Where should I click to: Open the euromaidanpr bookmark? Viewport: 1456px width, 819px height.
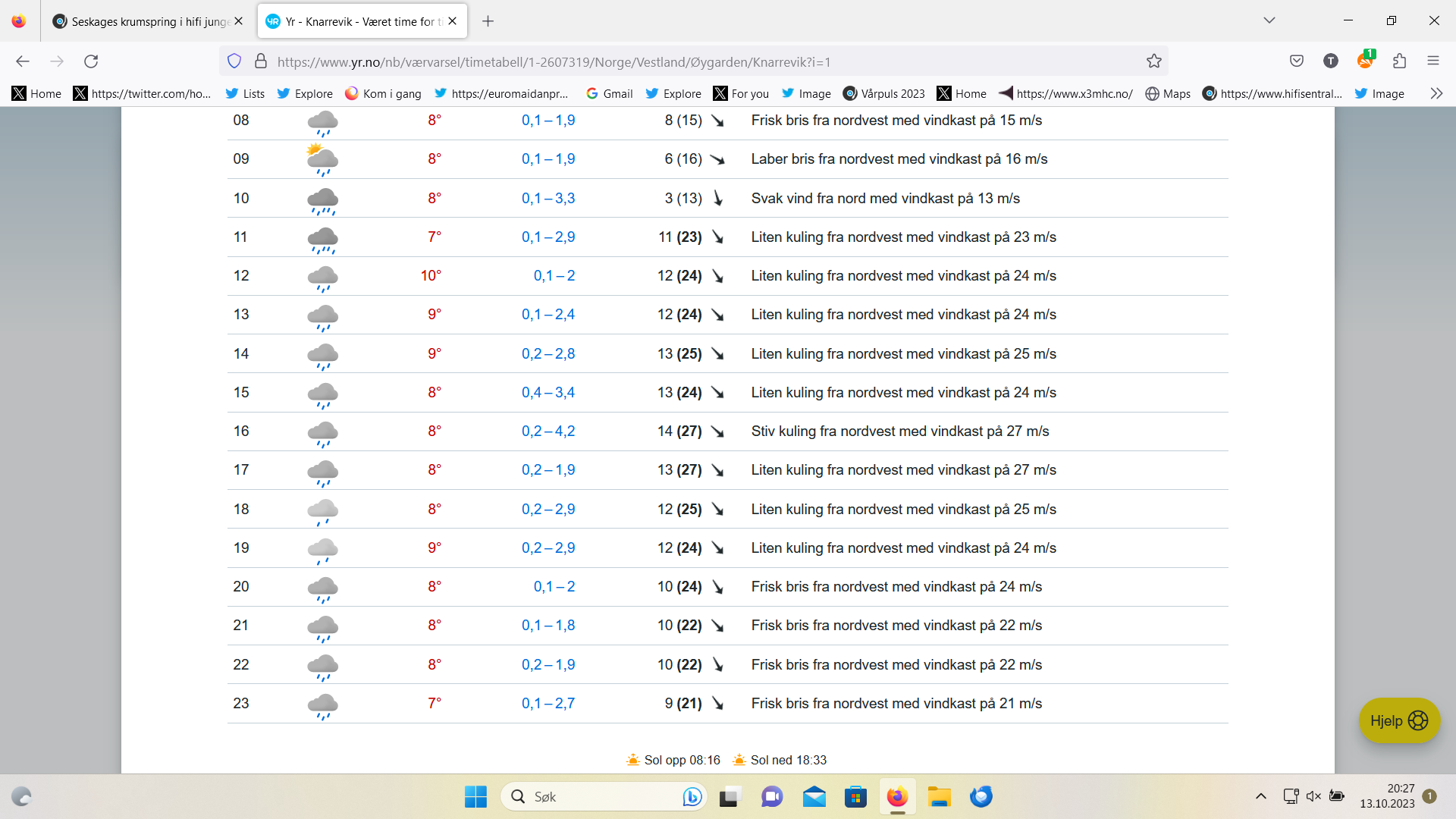(x=501, y=93)
